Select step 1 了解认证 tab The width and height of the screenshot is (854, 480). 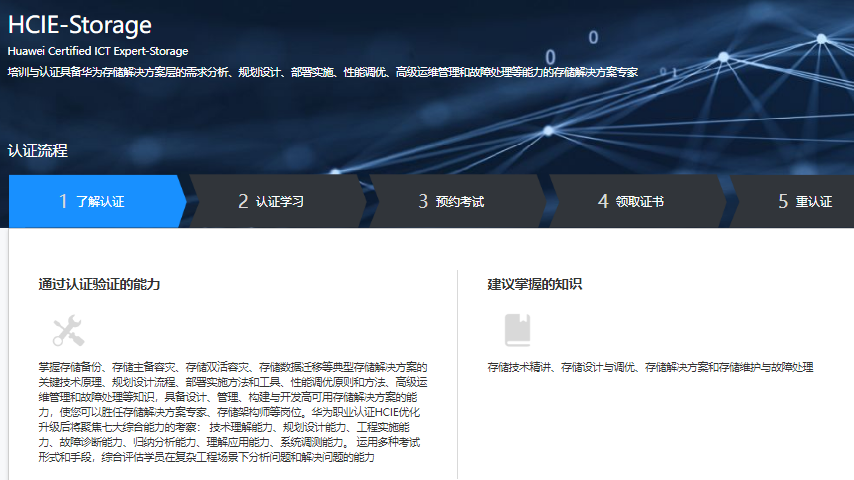pyautogui.click(x=97, y=201)
